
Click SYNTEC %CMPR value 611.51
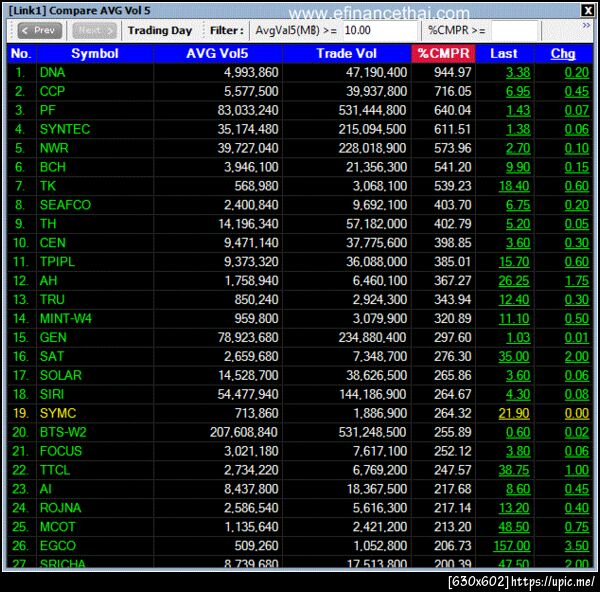[453, 129]
